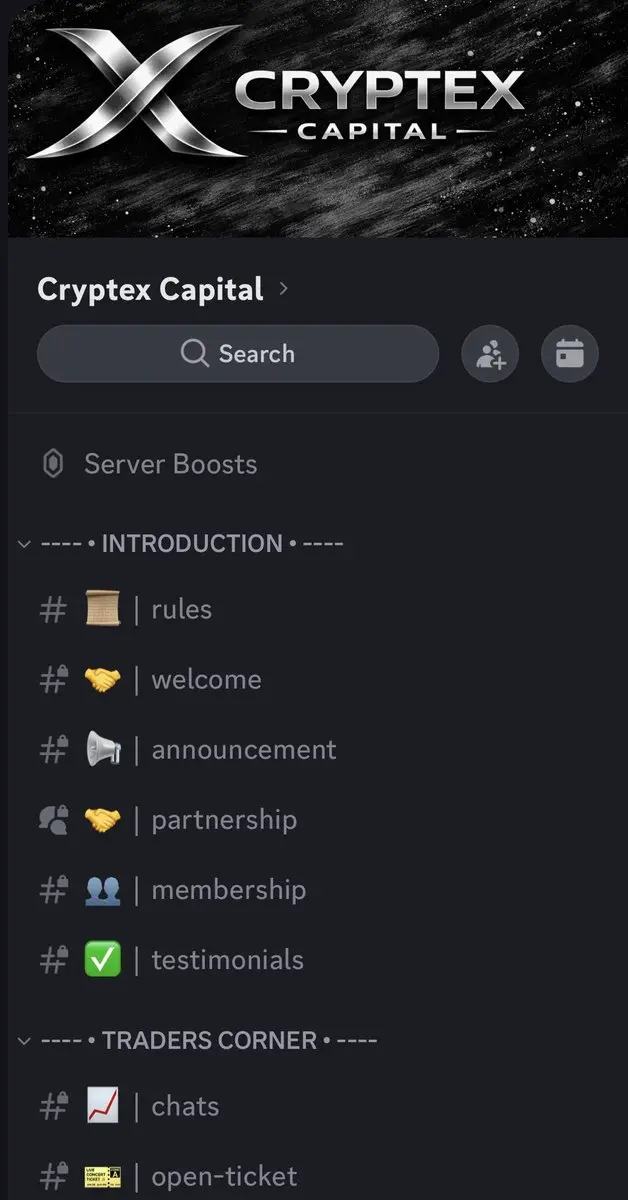The image size is (628, 1200).
Task: Click the chart emoji beside chats
Action: click(x=103, y=1106)
